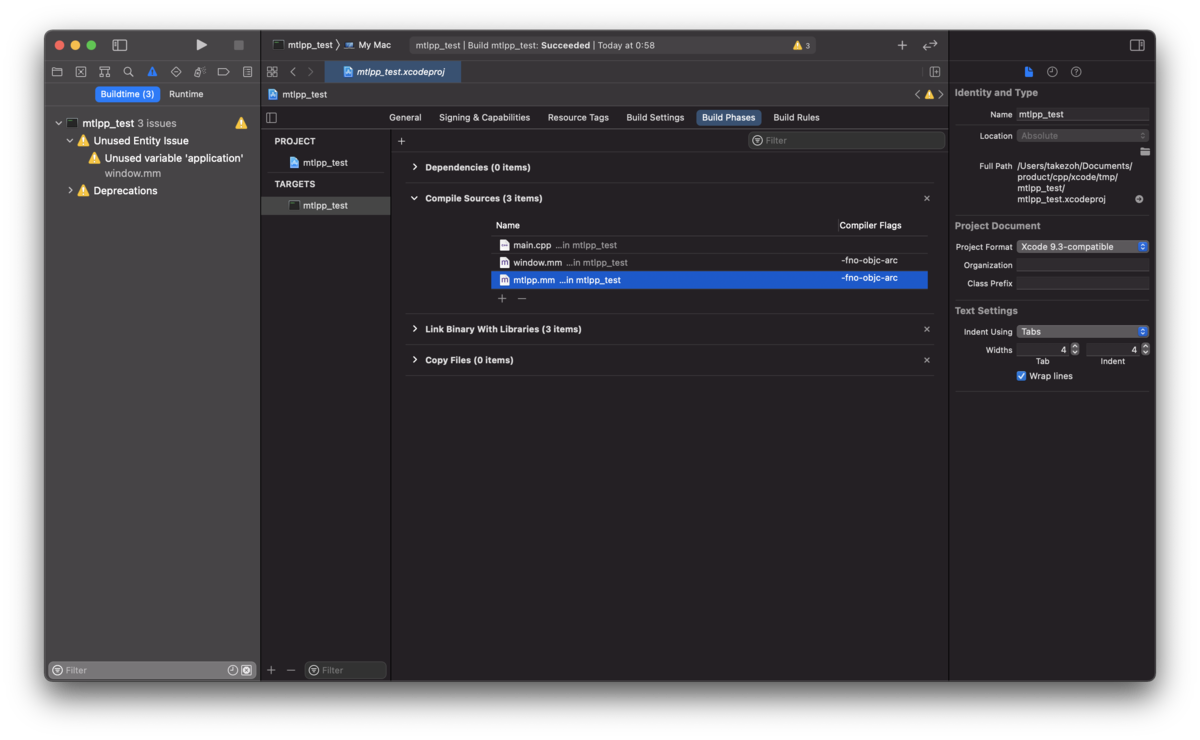This screenshot has height=740, width=1200.
Task: Collapse Compile Sources build phase
Action: tap(415, 198)
